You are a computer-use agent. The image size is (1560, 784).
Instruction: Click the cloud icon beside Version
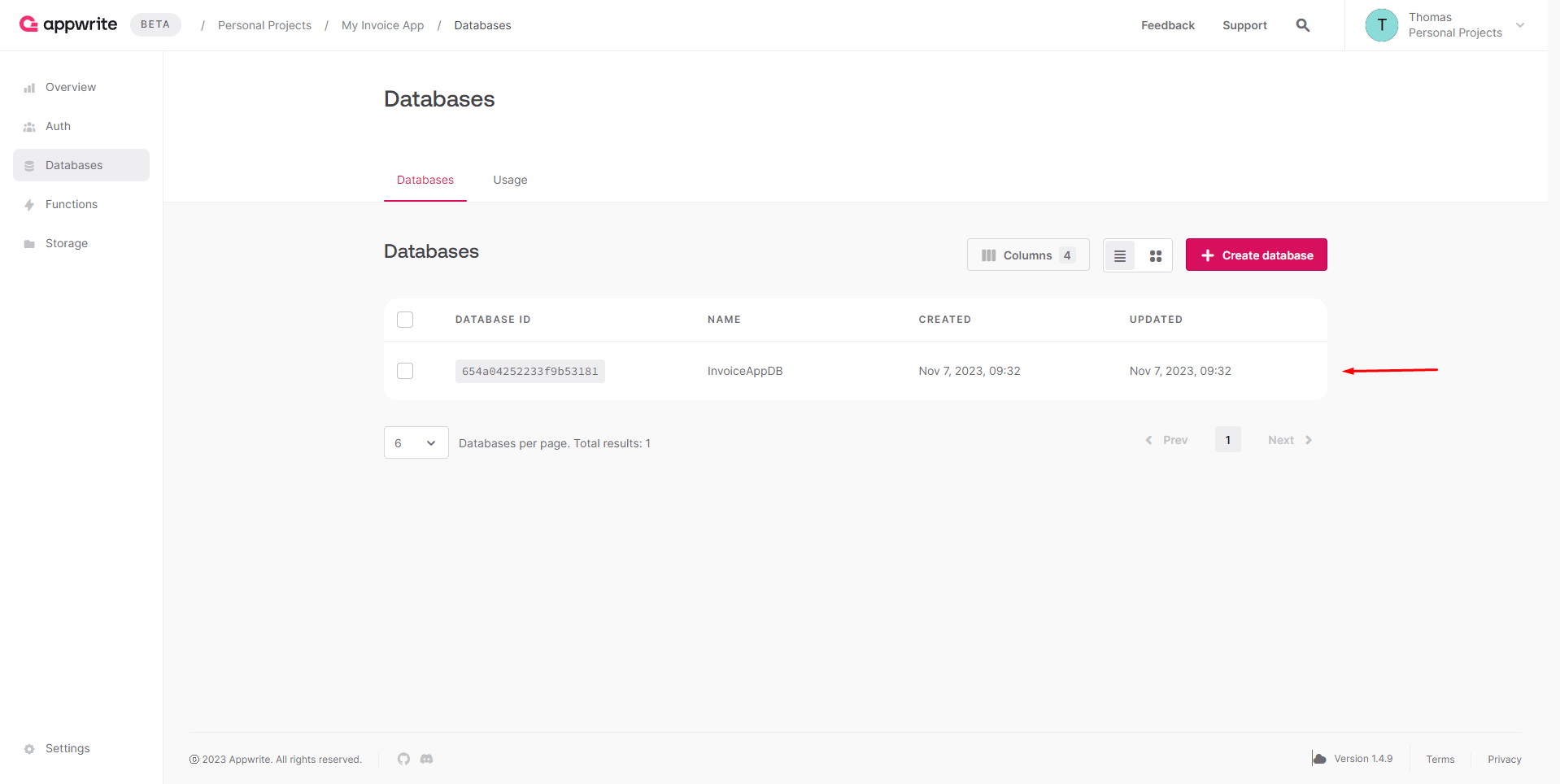(1319, 759)
